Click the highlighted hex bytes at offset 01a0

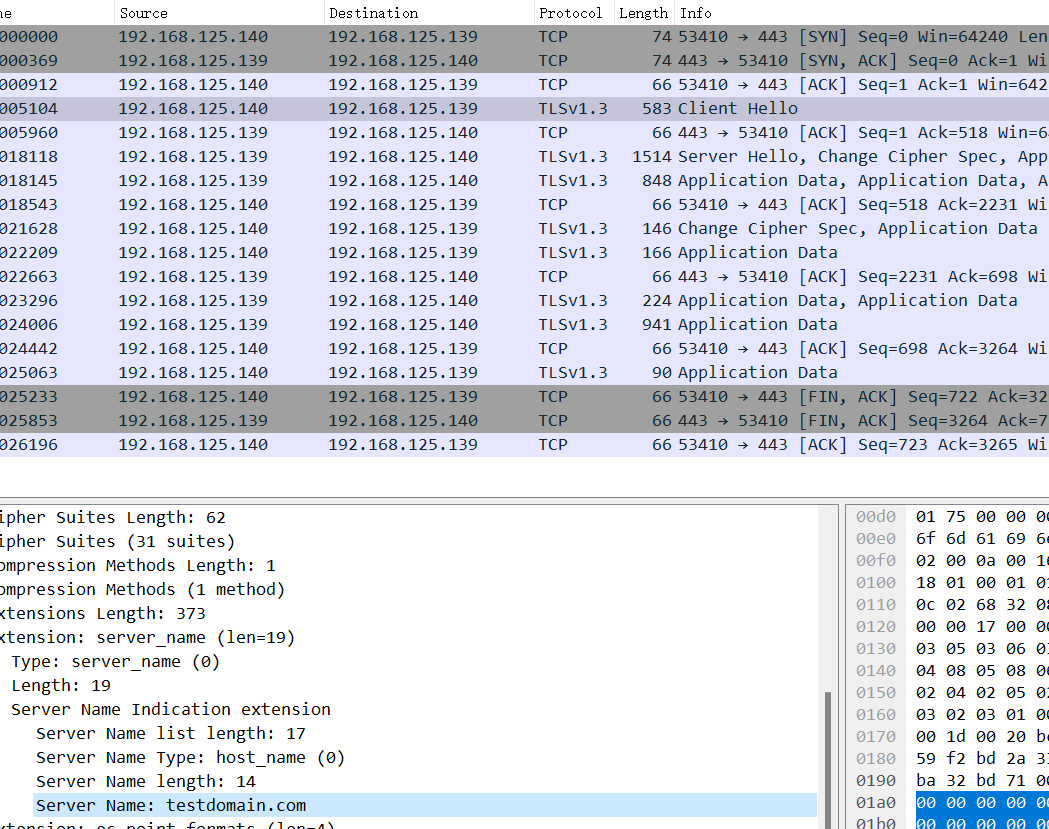click(980, 805)
